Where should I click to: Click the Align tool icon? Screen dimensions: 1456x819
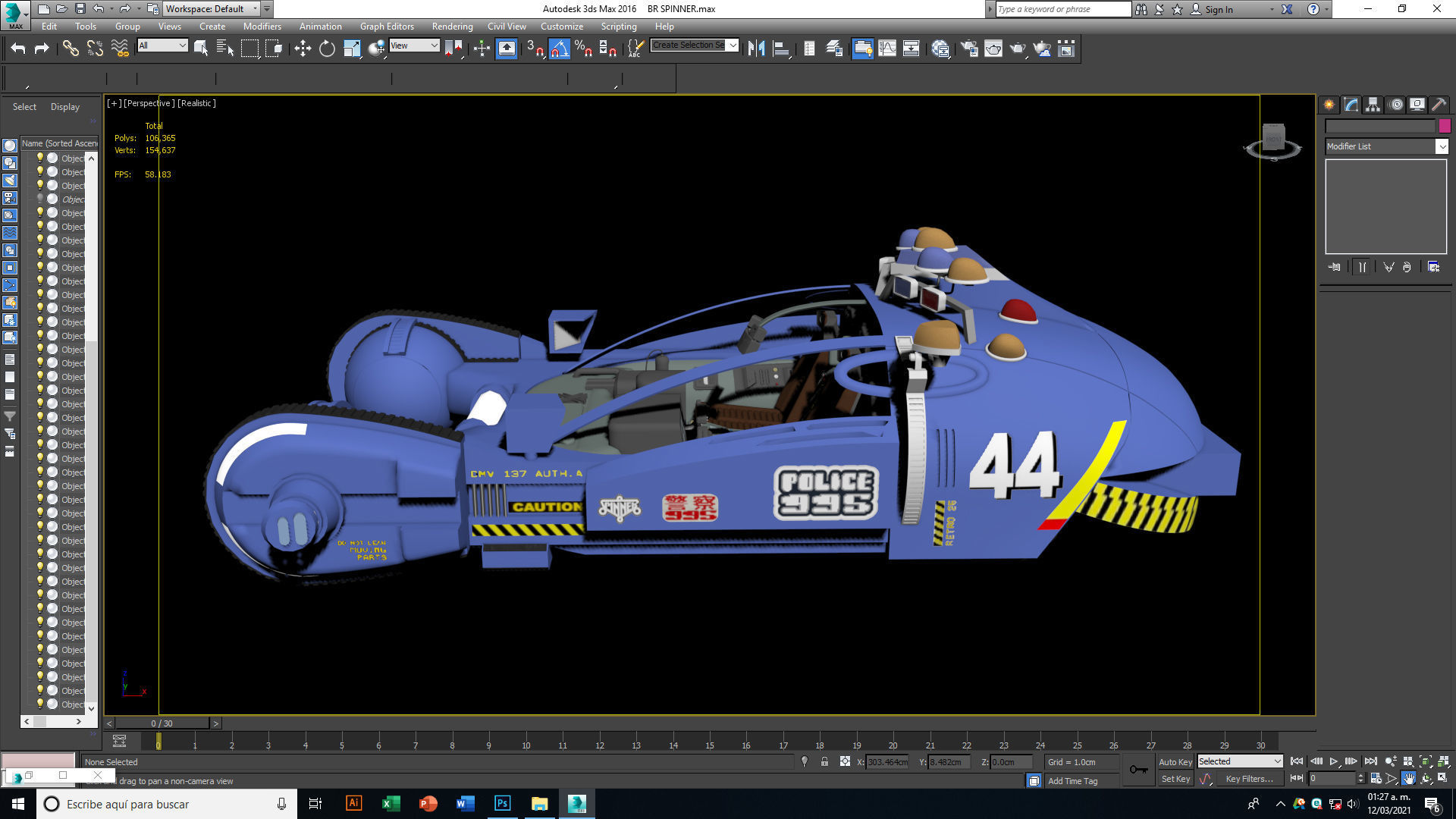coord(781,49)
